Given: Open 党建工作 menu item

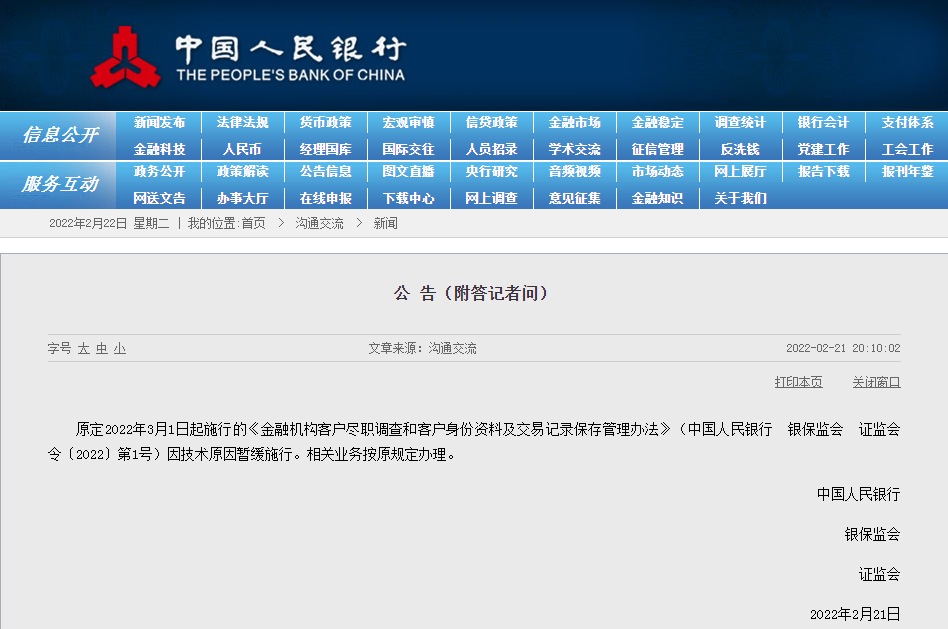Looking at the screenshot, I should pos(823,149).
